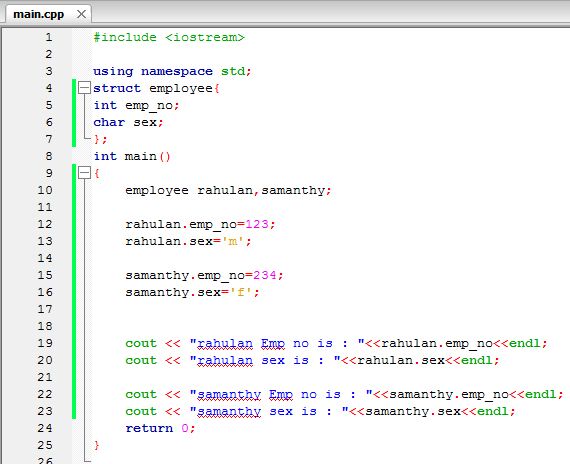Place cursor on '#include <iostream>' line
Viewport: 570px width, 464px height.
[169, 37]
